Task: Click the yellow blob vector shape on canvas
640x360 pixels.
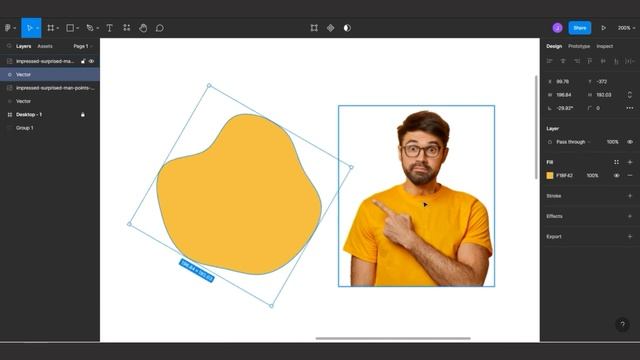Action: point(239,194)
